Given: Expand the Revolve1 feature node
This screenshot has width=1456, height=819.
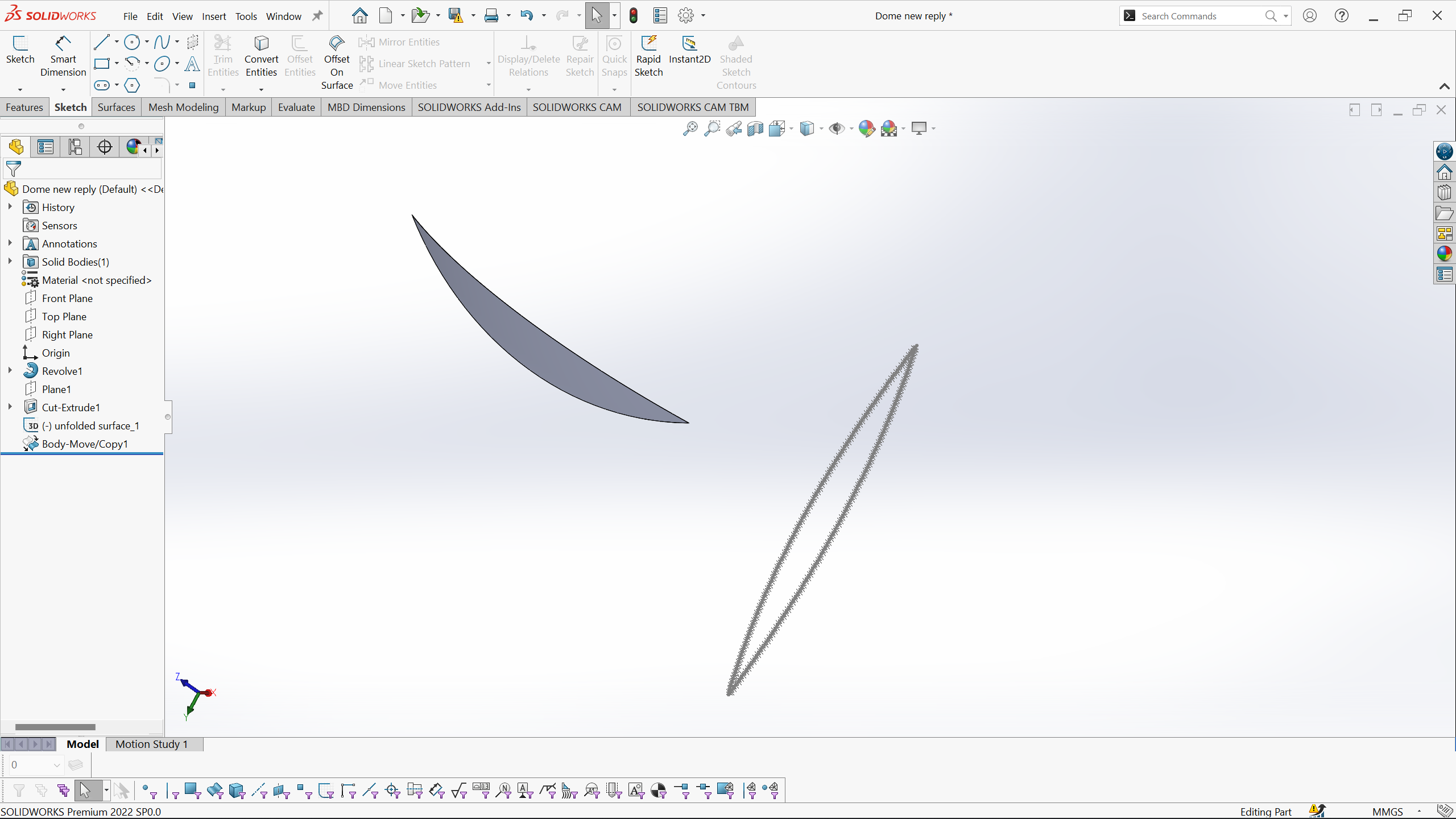Looking at the screenshot, I should click(10, 370).
